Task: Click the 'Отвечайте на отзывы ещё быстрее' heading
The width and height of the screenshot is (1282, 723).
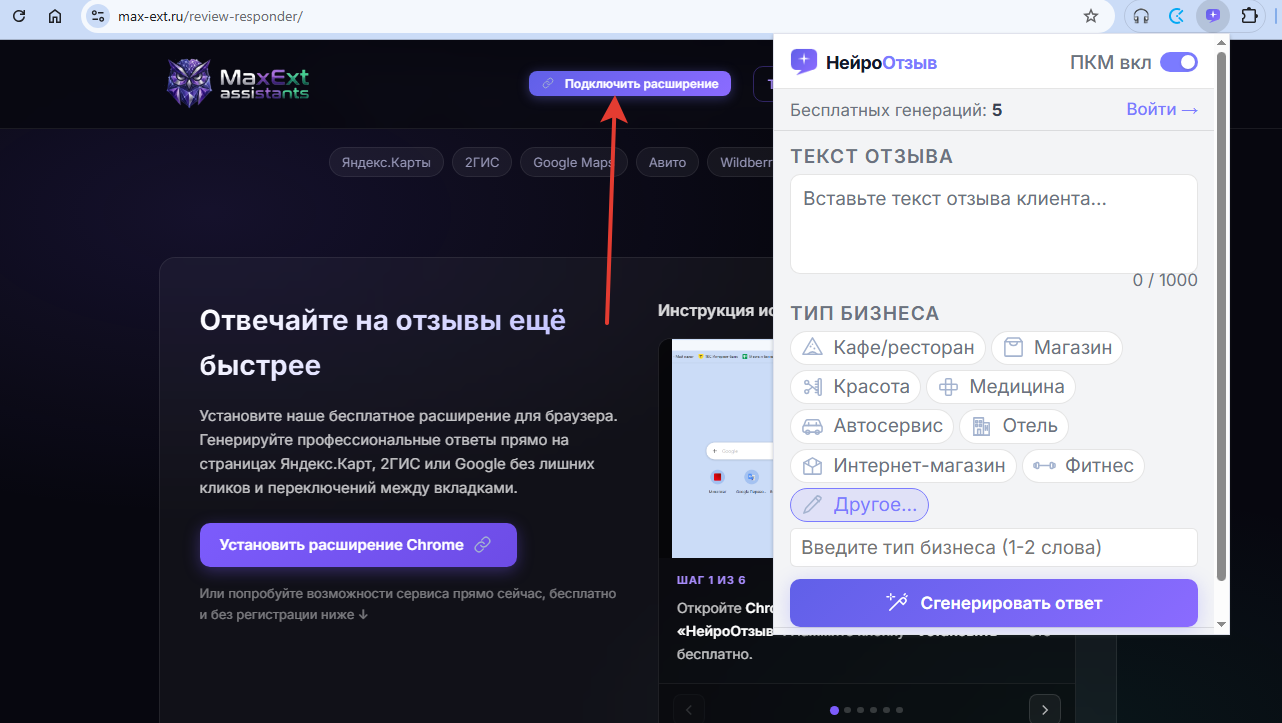Action: coord(383,342)
